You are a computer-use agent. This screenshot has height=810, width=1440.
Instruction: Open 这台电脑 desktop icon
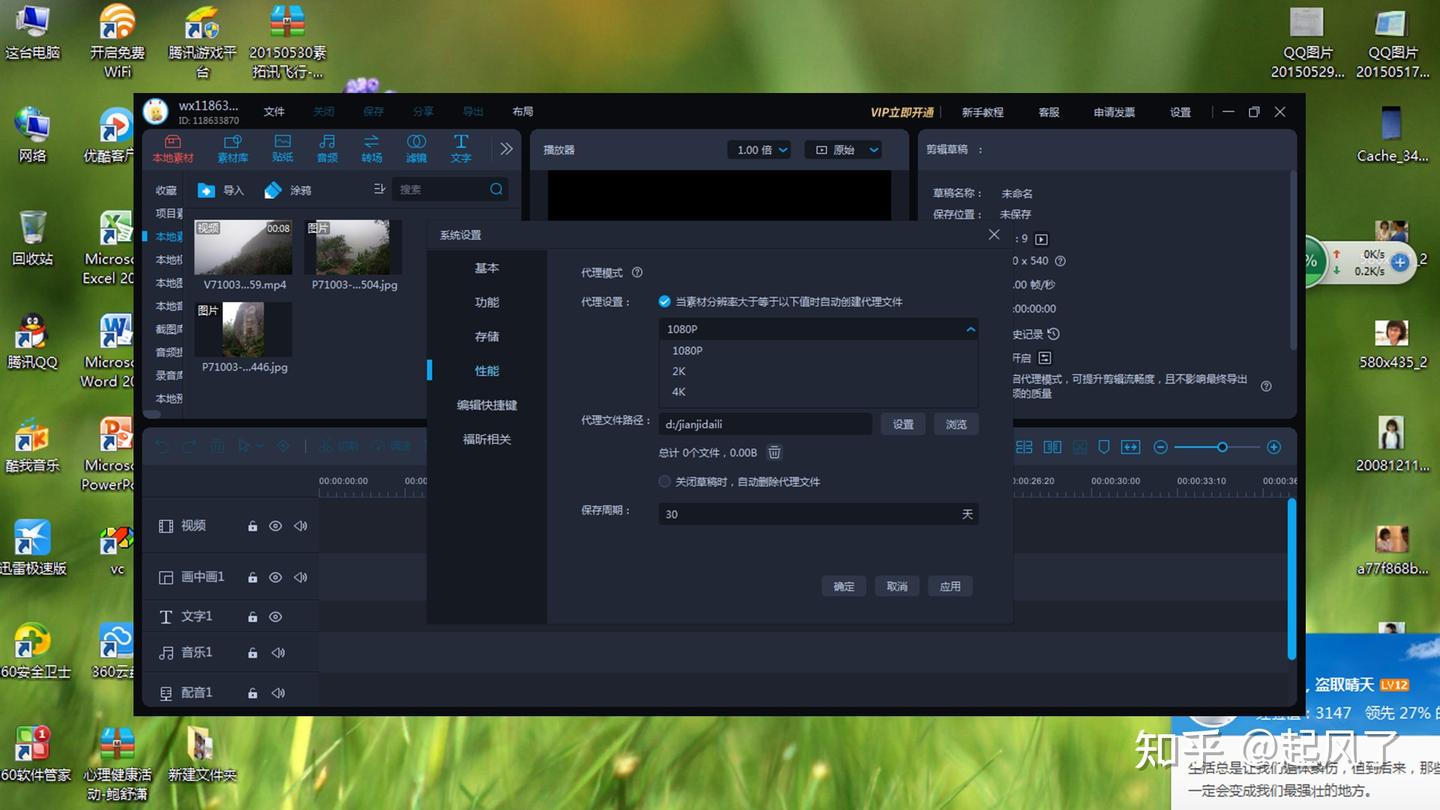tap(32, 33)
